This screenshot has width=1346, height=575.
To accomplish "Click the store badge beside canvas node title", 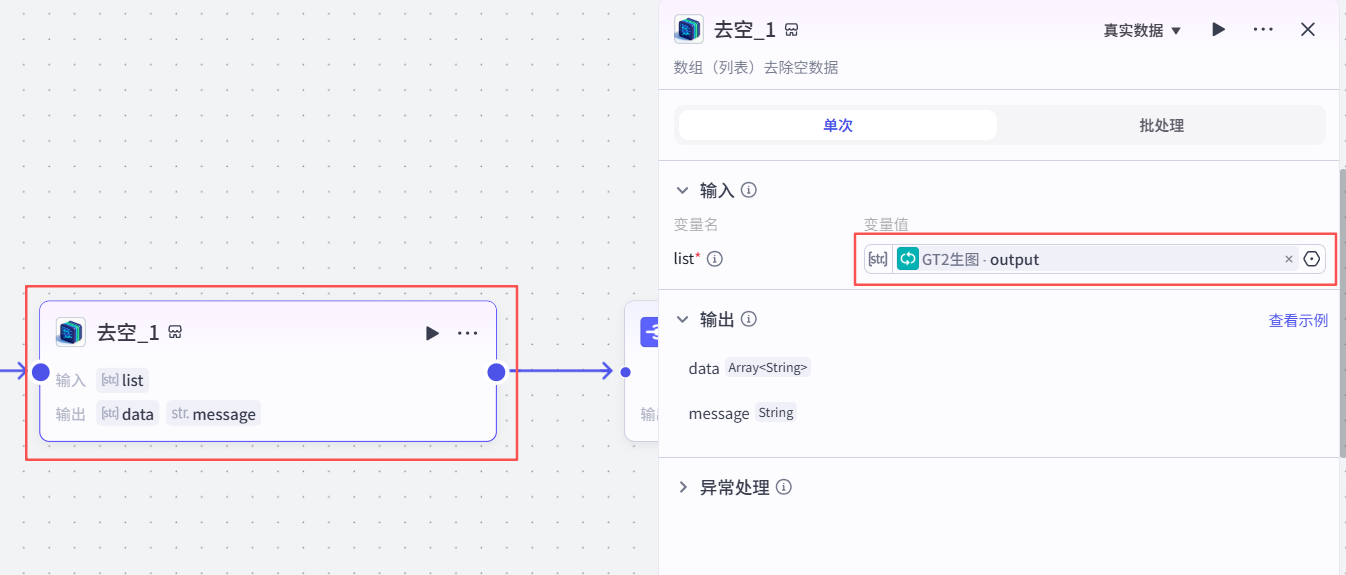I will 175,333.
